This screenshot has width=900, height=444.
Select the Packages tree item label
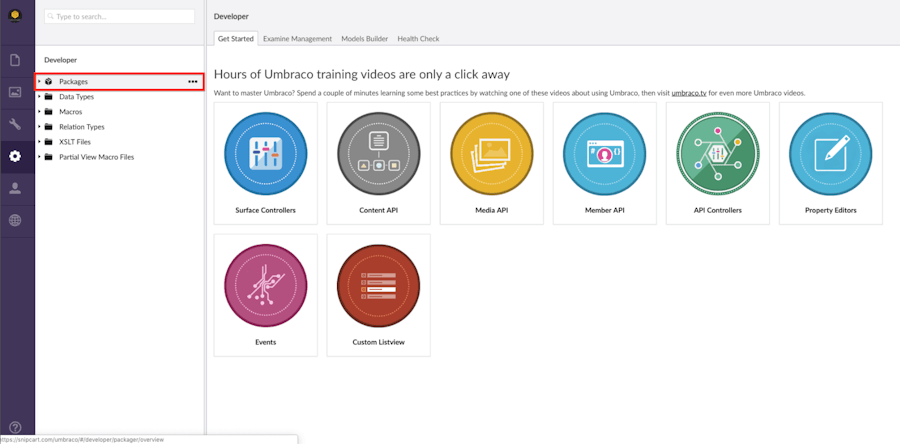(x=73, y=81)
